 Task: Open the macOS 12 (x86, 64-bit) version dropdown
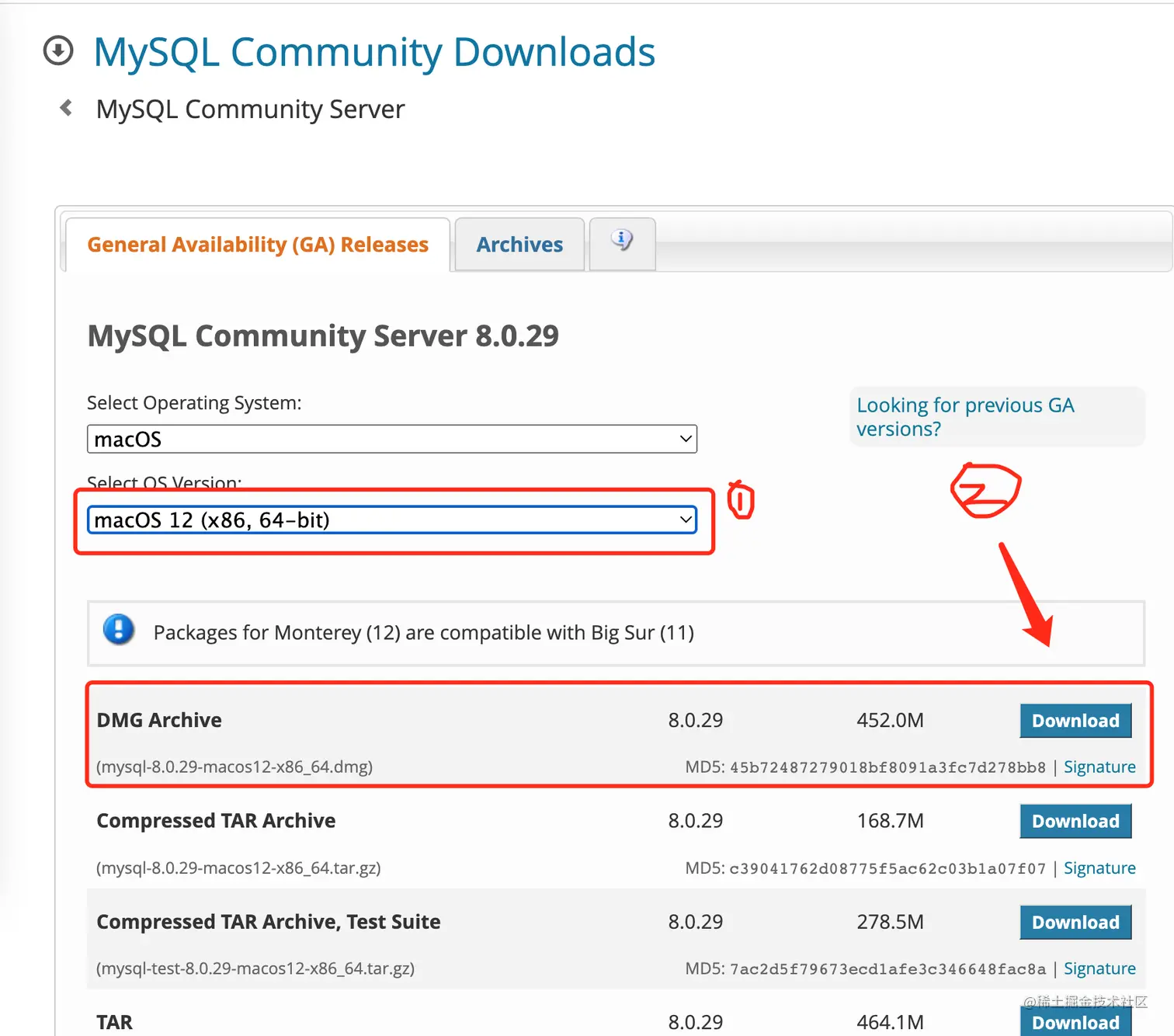(x=392, y=520)
